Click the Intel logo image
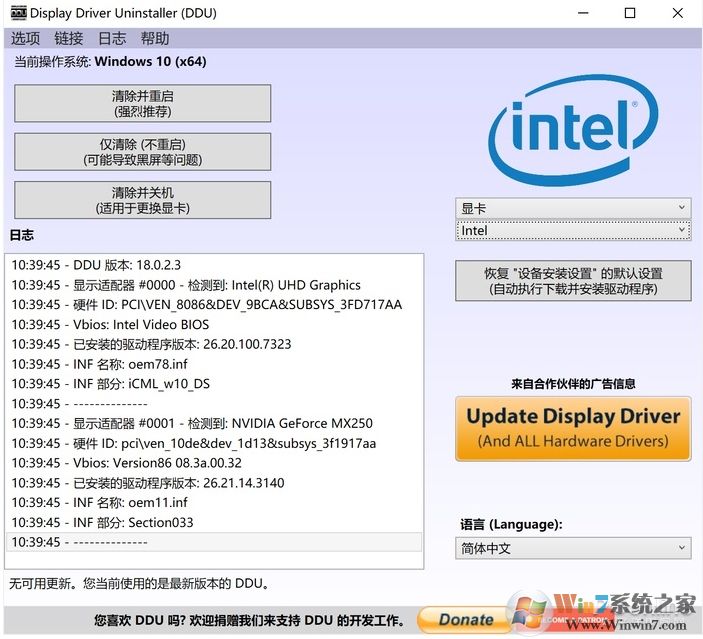Viewport: 703px width, 639px height. [x=573, y=130]
